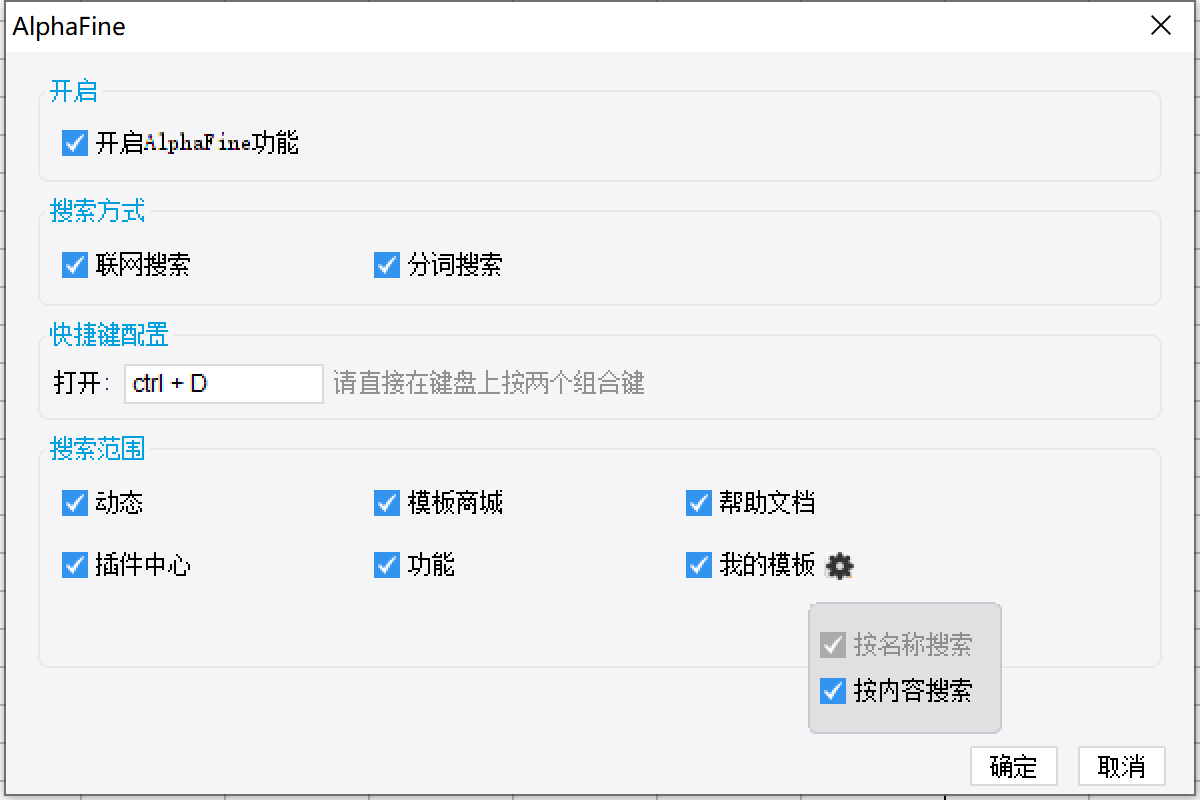Image resolution: width=1200 pixels, height=800 pixels.
Task: Click the shortcut field showing ctrl + D
Action: click(223, 383)
